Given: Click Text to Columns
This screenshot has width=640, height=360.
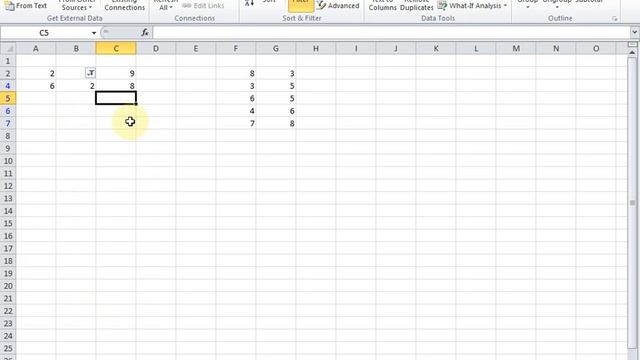Looking at the screenshot, I should point(382,6).
